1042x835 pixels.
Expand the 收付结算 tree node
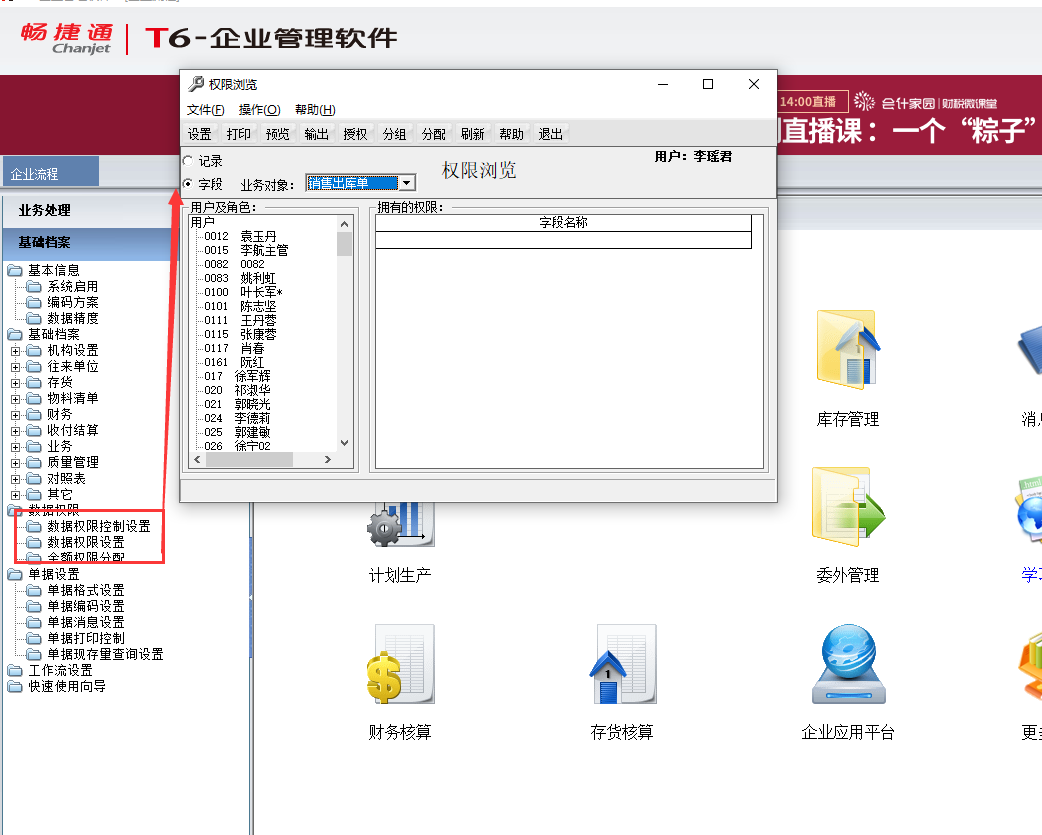pos(15,430)
